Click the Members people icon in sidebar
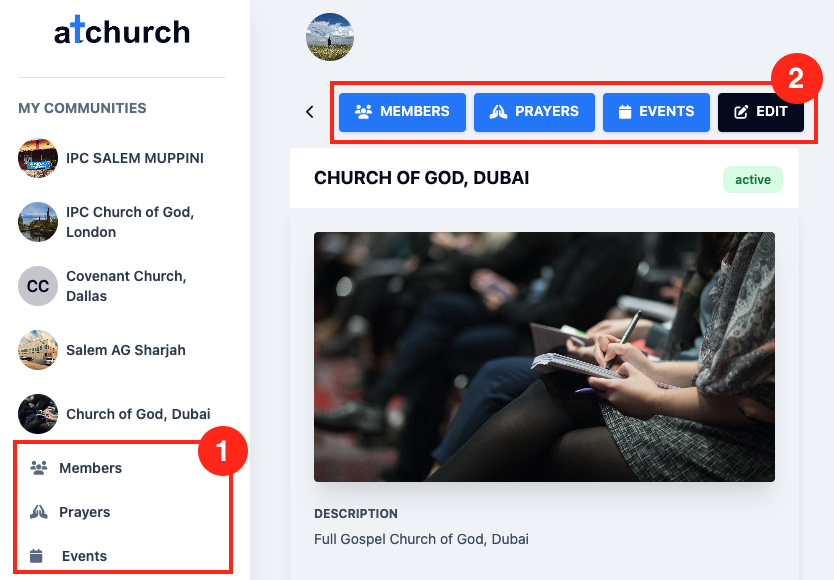The height and width of the screenshot is (580, 834). pos(39,468)
